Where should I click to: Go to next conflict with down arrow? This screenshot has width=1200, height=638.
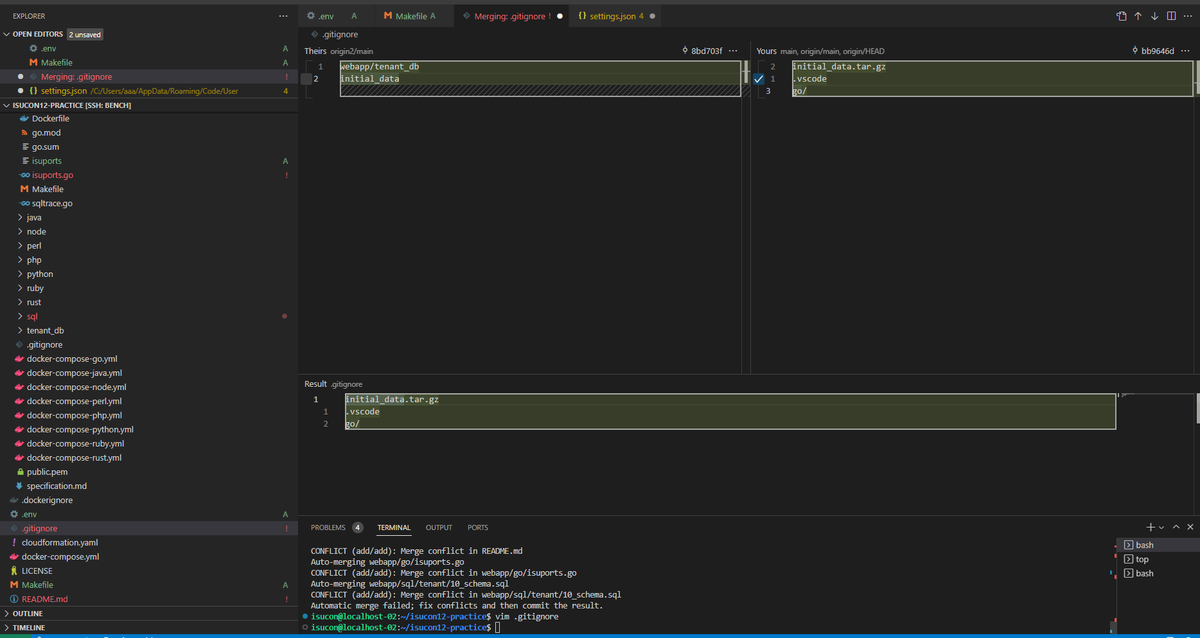(x=1155, y=16)
